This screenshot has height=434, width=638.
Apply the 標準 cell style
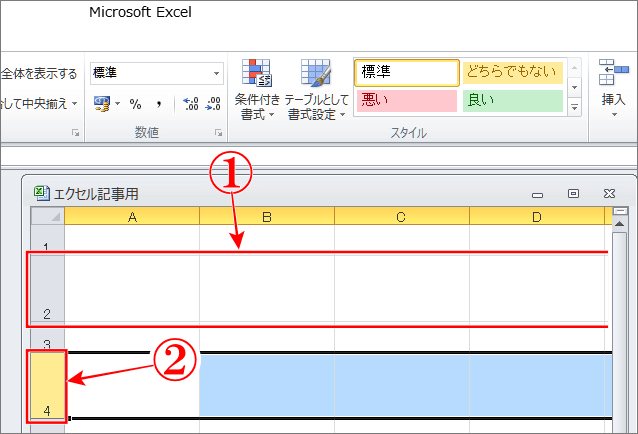point(407,73)
